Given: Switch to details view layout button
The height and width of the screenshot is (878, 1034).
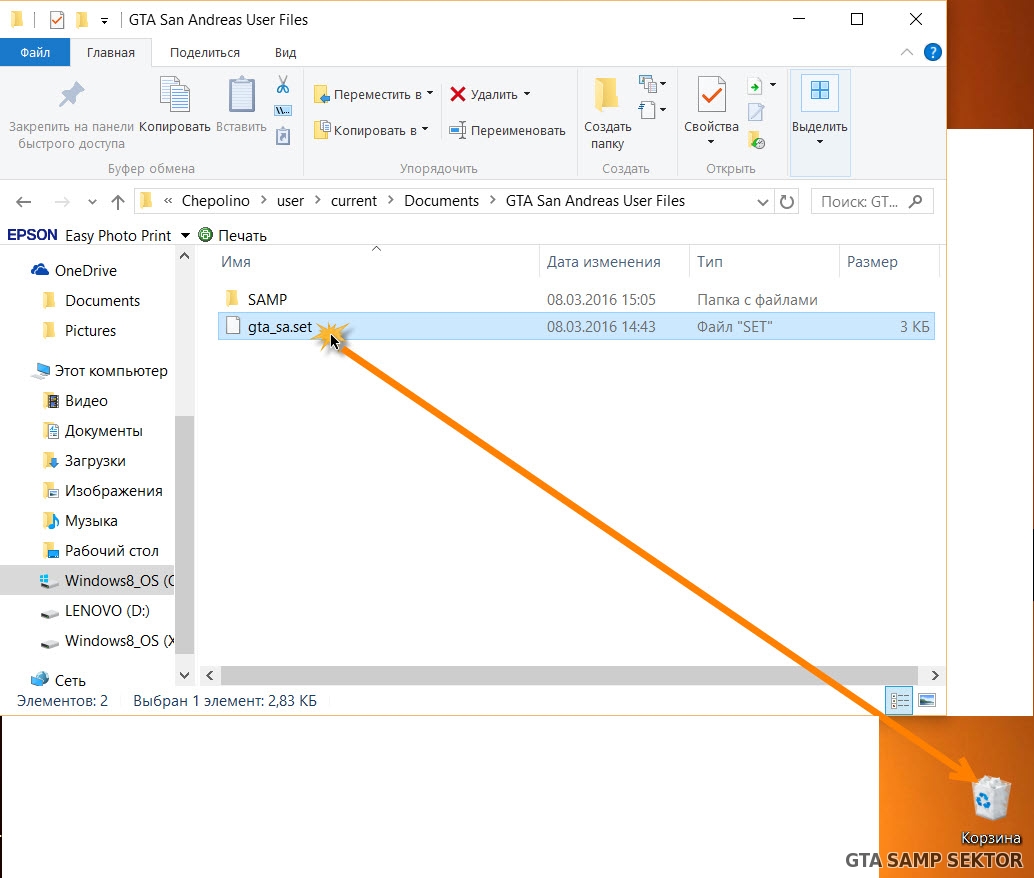Looking at the screenshot, I should pyautogui.click(x=899, y=701).
